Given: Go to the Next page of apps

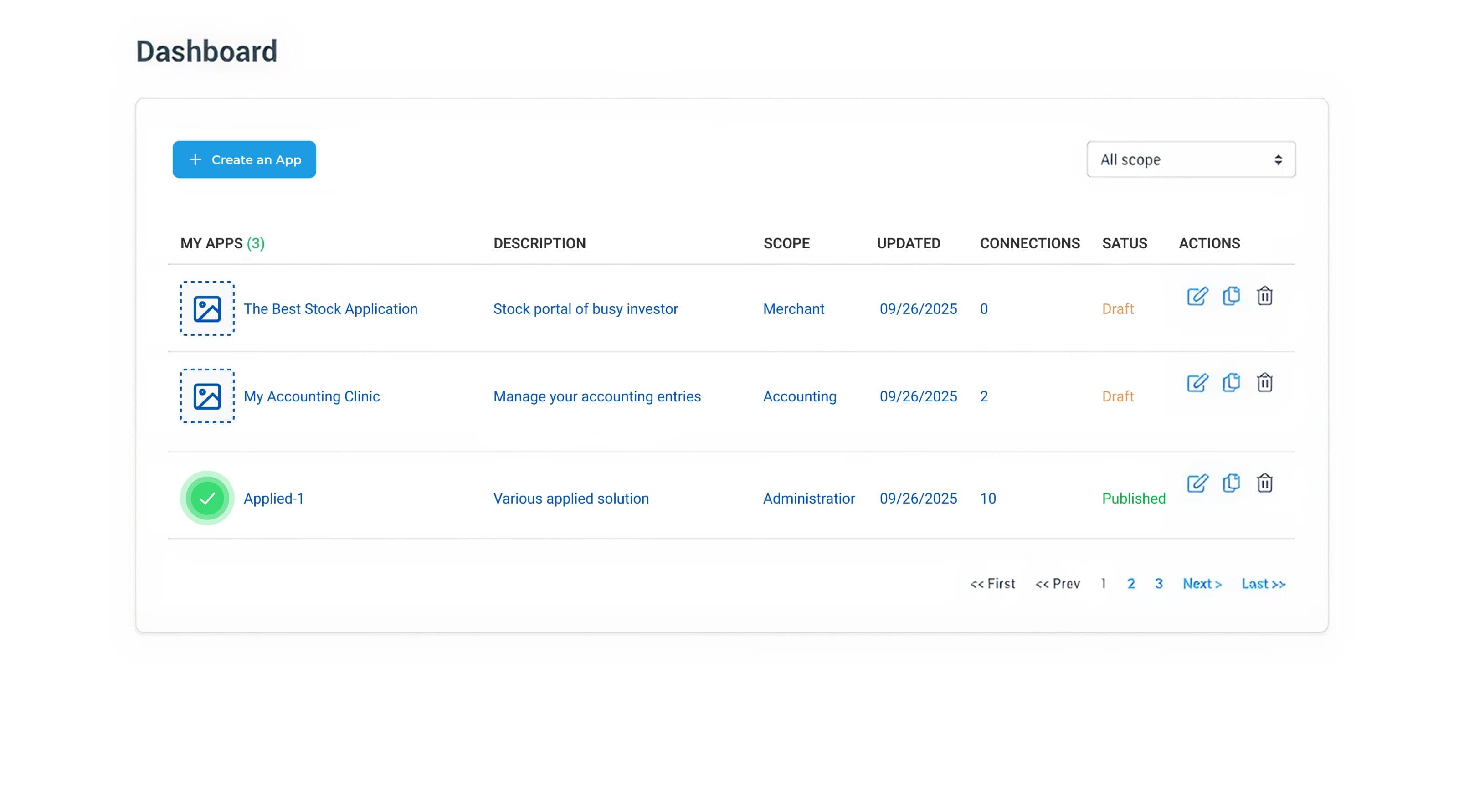Looking at the screenshot, I should 1202,584.
